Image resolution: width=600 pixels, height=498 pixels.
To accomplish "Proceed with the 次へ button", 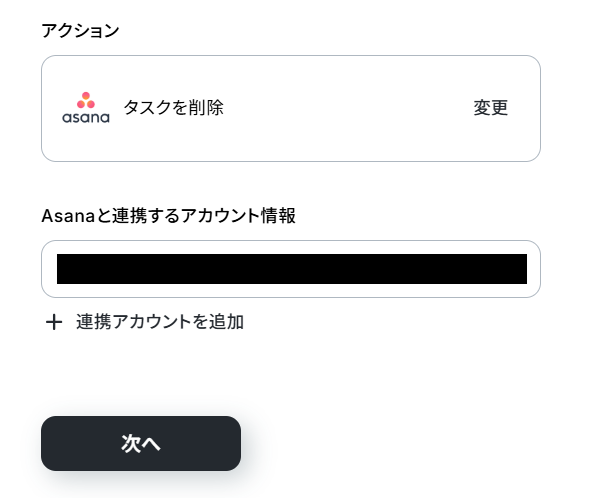I will pos(141,443).
